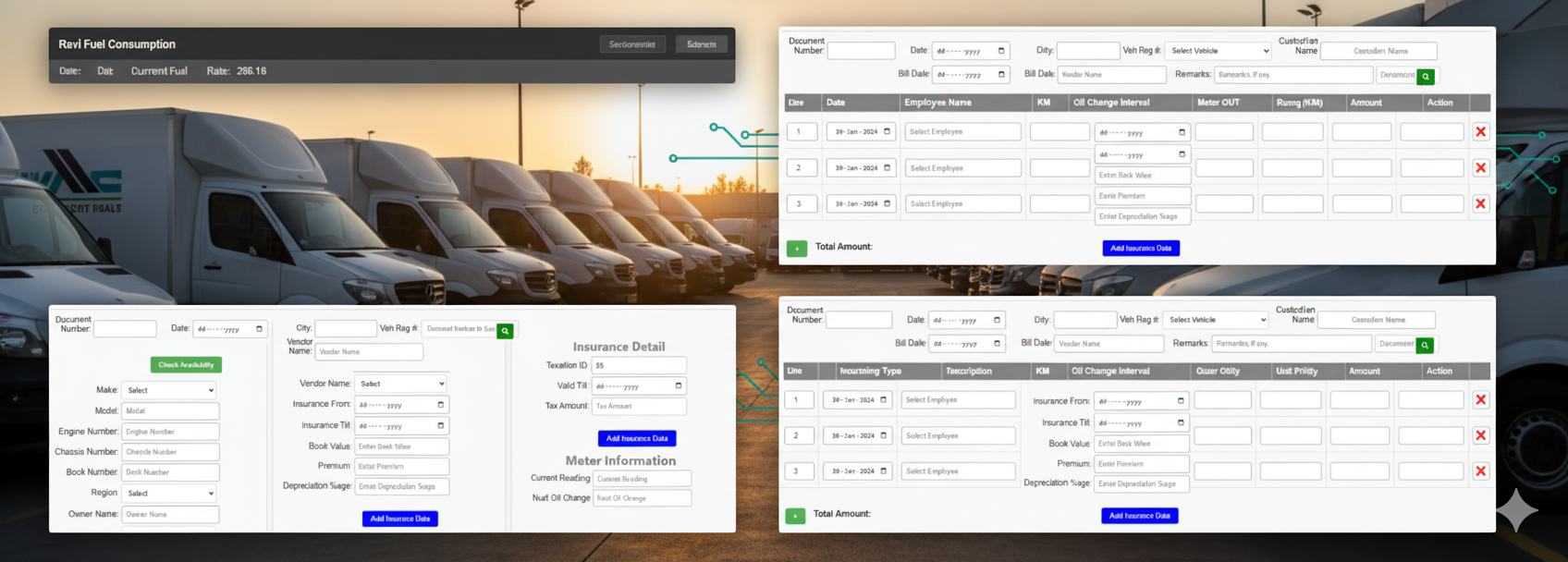
Task: Open the top Date picker in the Tescription panel
Action: tap(966, 320)
